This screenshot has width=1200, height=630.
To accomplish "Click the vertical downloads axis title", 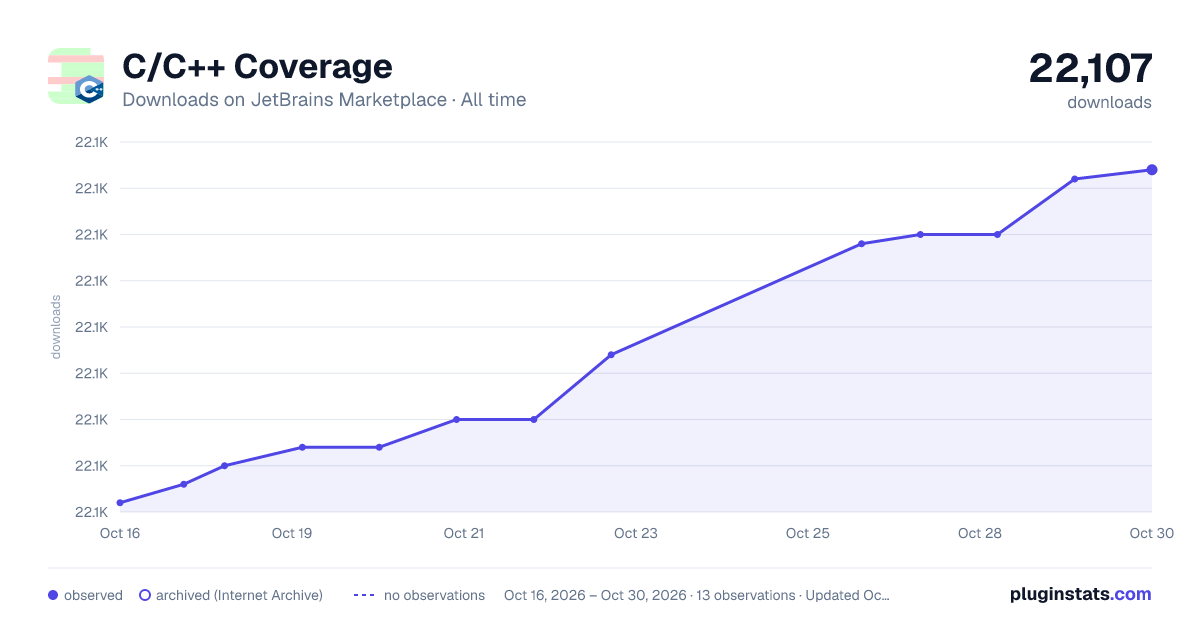I will coord(56,327).
